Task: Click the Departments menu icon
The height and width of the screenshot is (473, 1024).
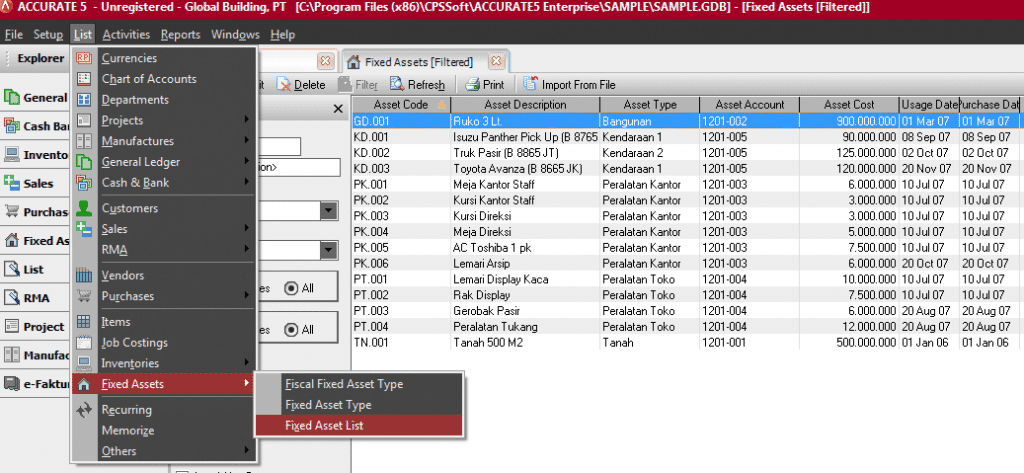Action: [84, 100]
